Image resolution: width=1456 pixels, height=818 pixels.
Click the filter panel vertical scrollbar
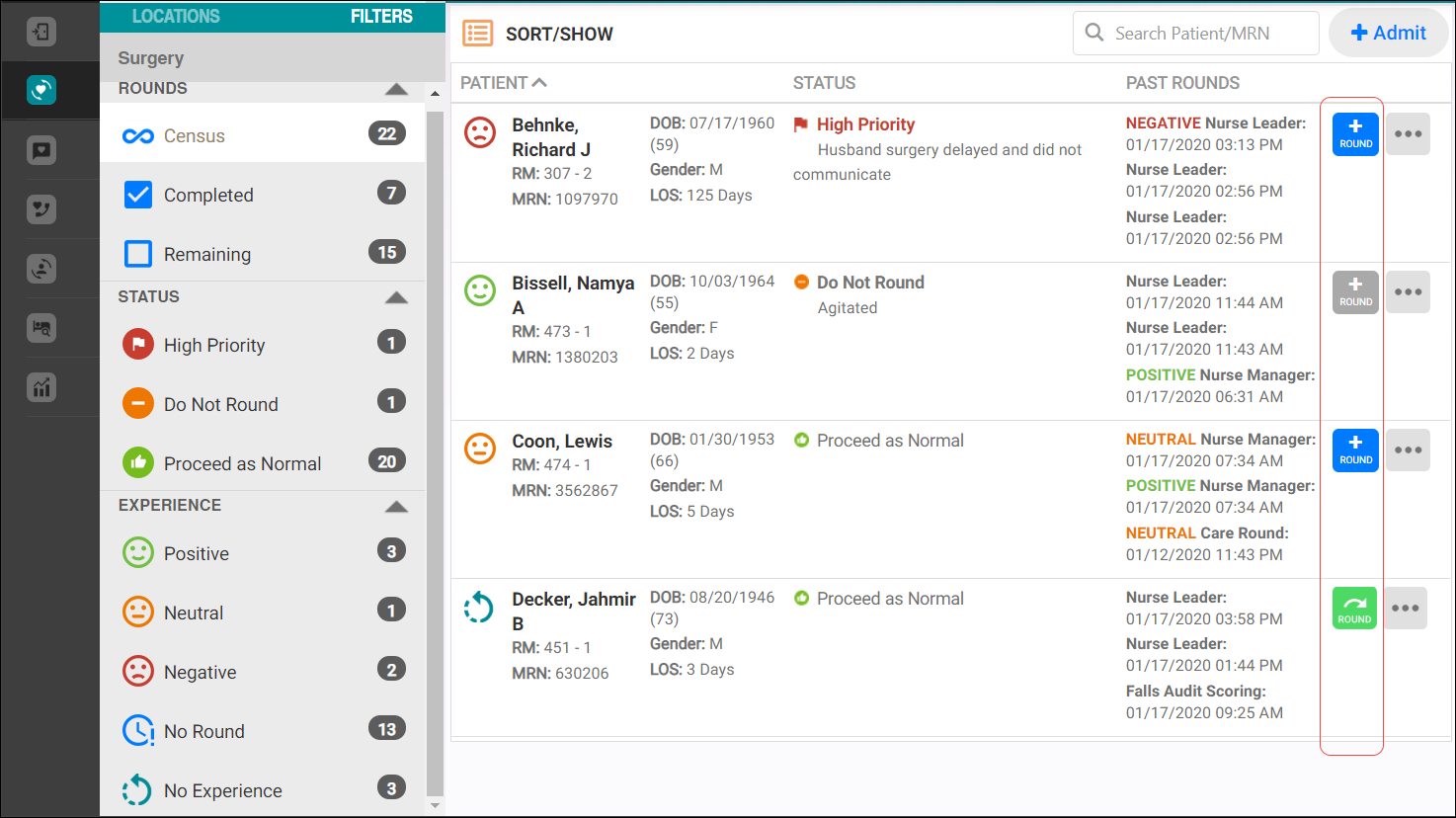[x=435, y=445]
